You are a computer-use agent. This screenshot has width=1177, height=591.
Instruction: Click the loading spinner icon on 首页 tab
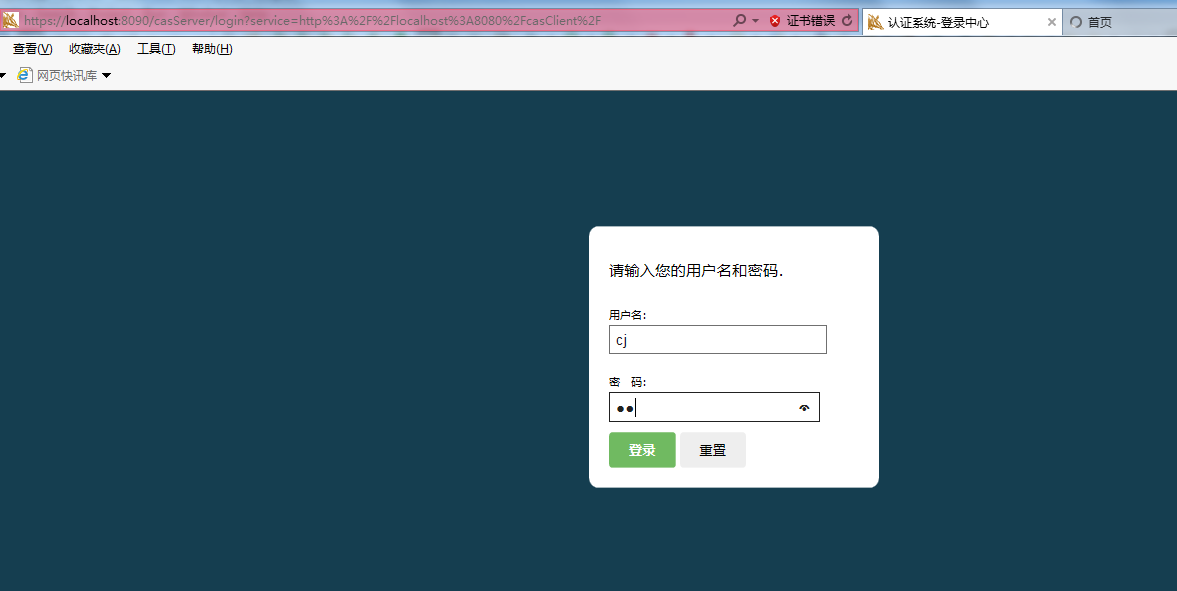coord(1076,23)
